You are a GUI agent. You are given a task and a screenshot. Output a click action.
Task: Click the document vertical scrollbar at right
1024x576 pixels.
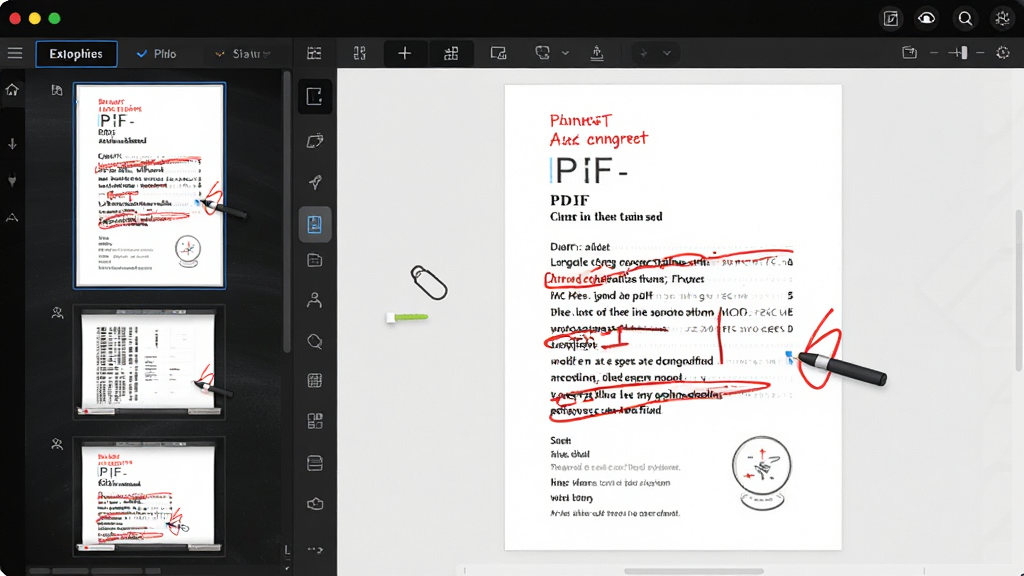click(1019, 291)
